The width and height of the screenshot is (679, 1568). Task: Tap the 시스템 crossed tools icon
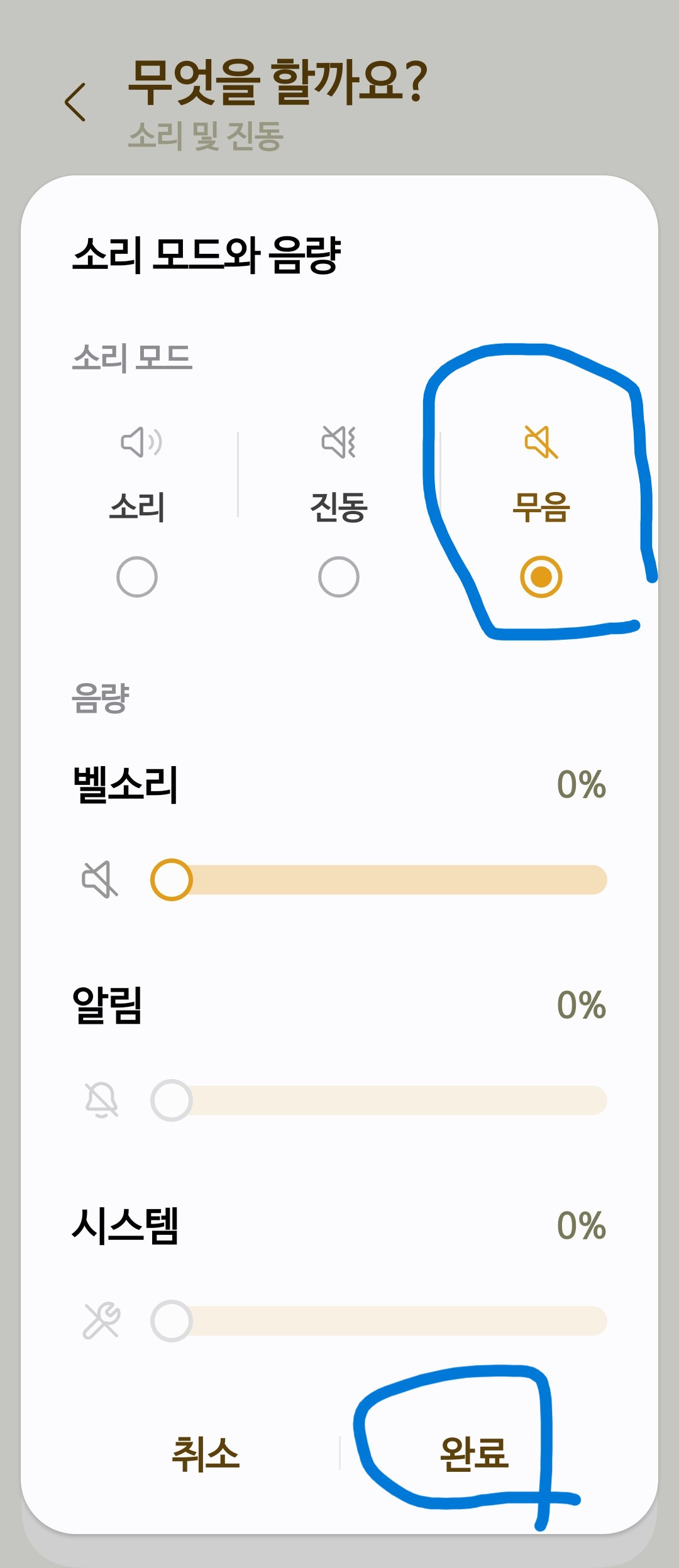pos(101,1320)
